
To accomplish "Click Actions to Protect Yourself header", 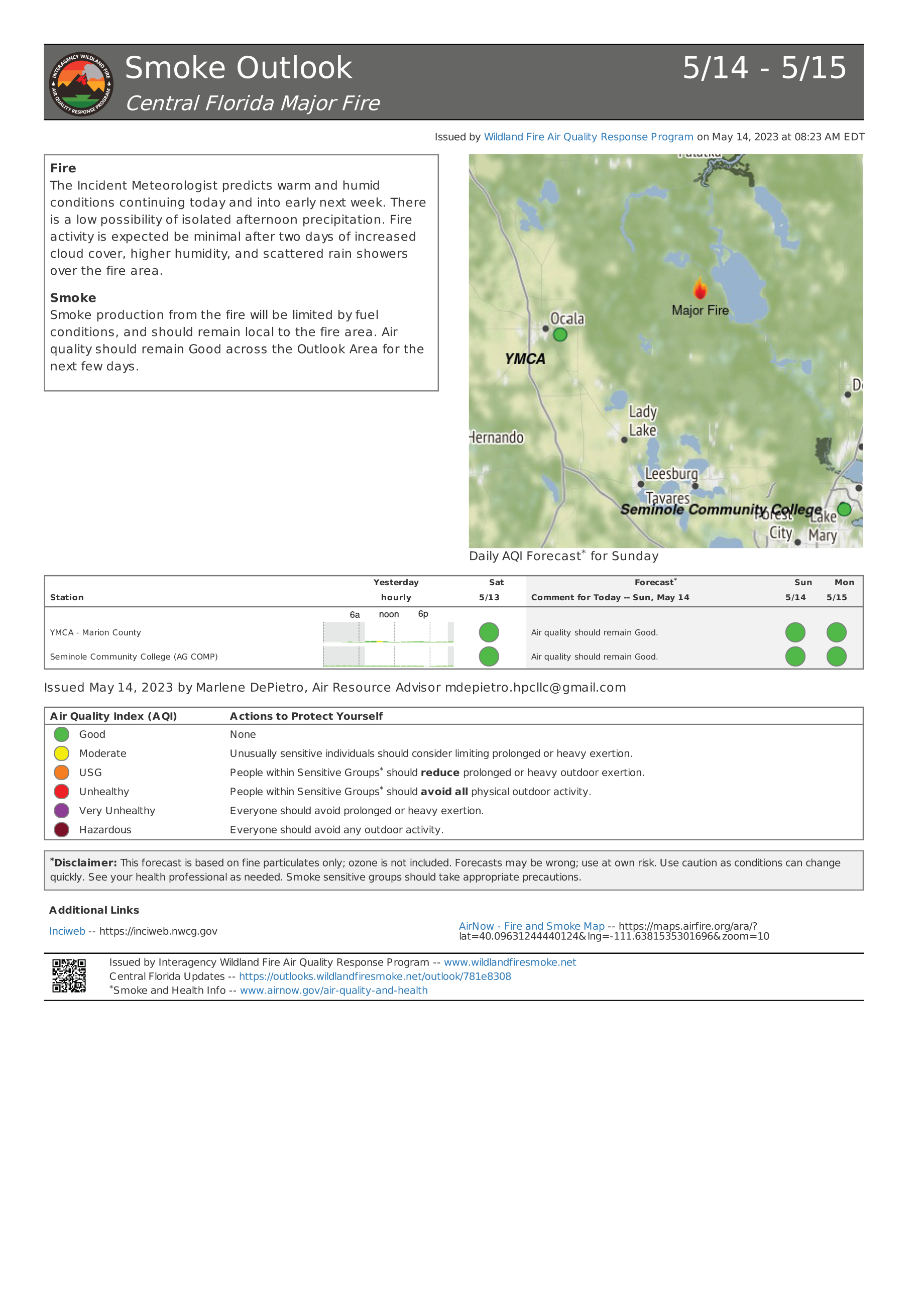I will (306, 716).
